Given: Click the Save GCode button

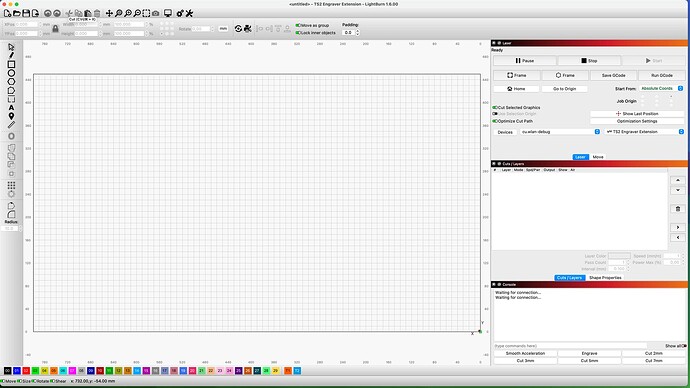Looking at the screenshot, I should (x=613, y=75).
